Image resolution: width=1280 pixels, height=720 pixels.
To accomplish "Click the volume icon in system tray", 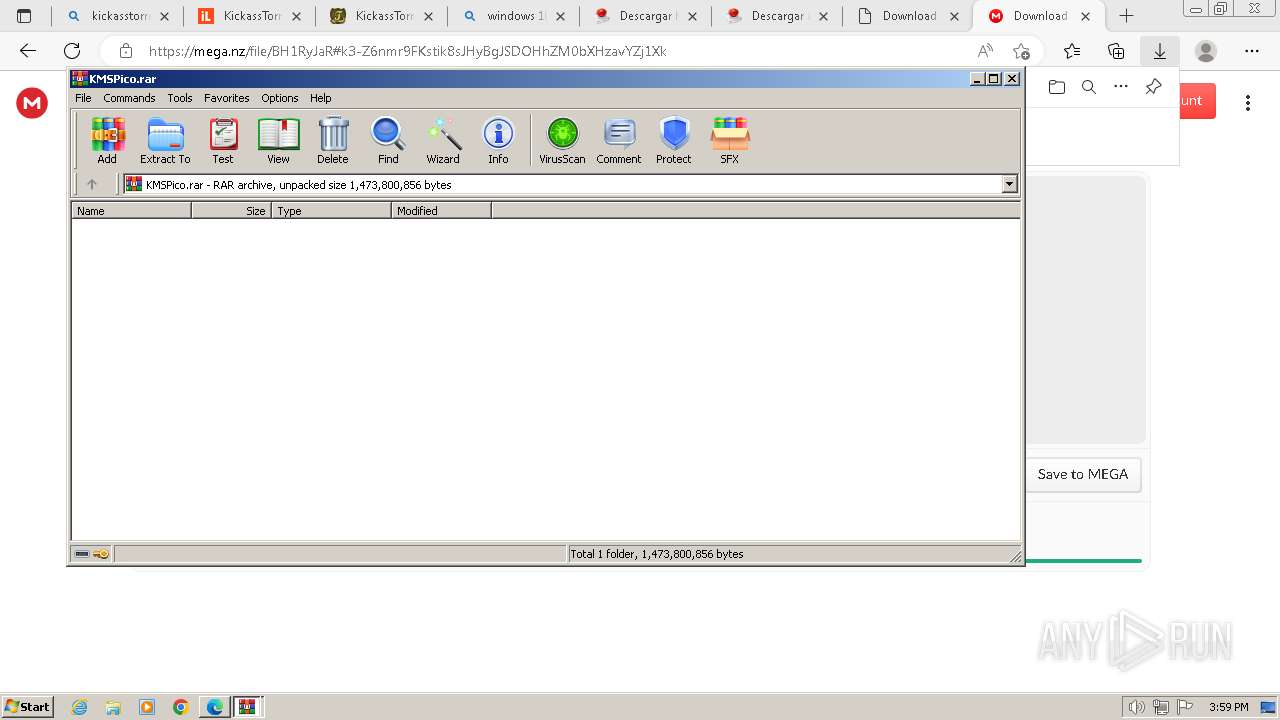I will point(1136,707).
